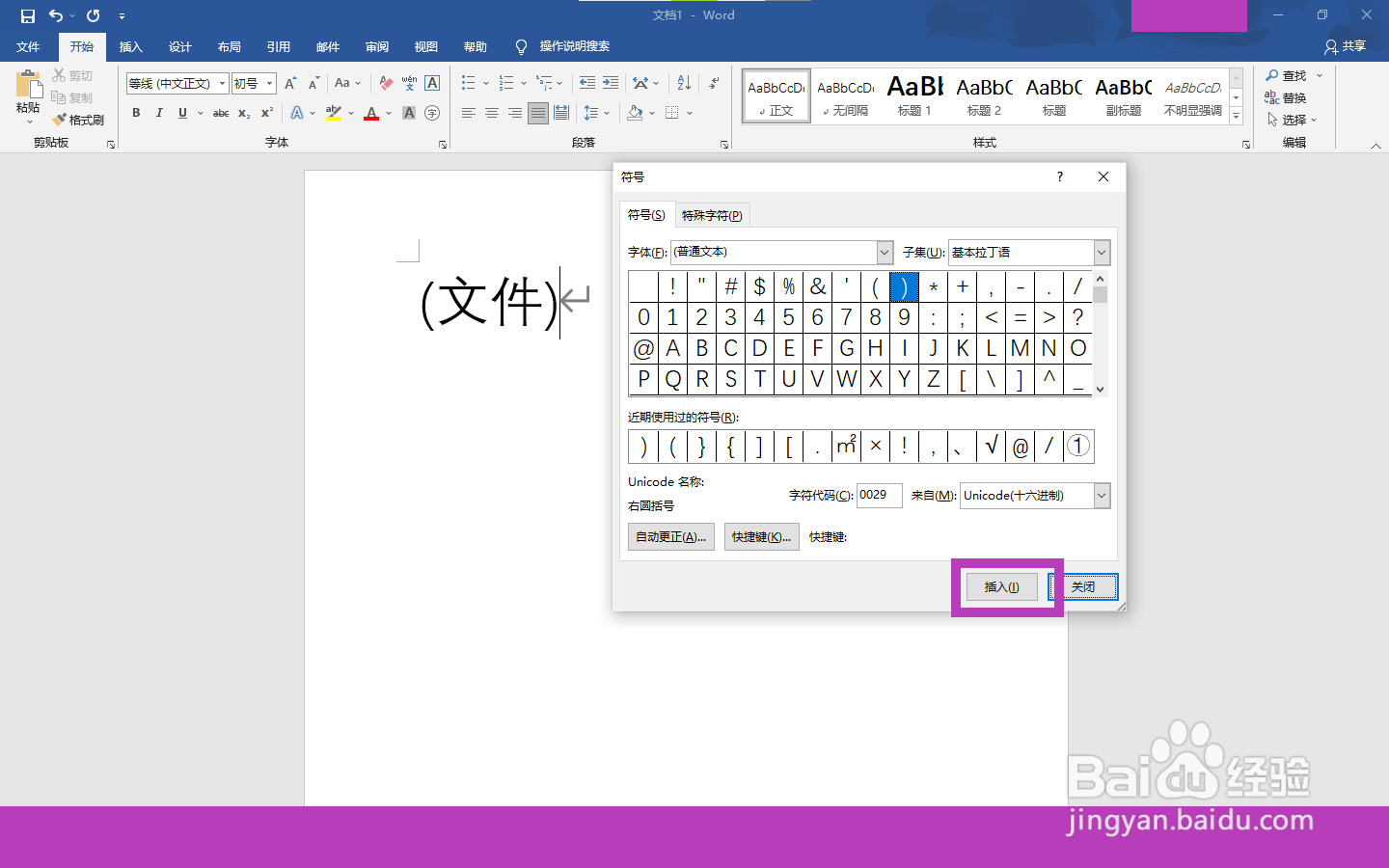Image resolution: width=1389 pixels, height=868 pixels.
Task: Center align the text
Action: [x=491, y=113]
